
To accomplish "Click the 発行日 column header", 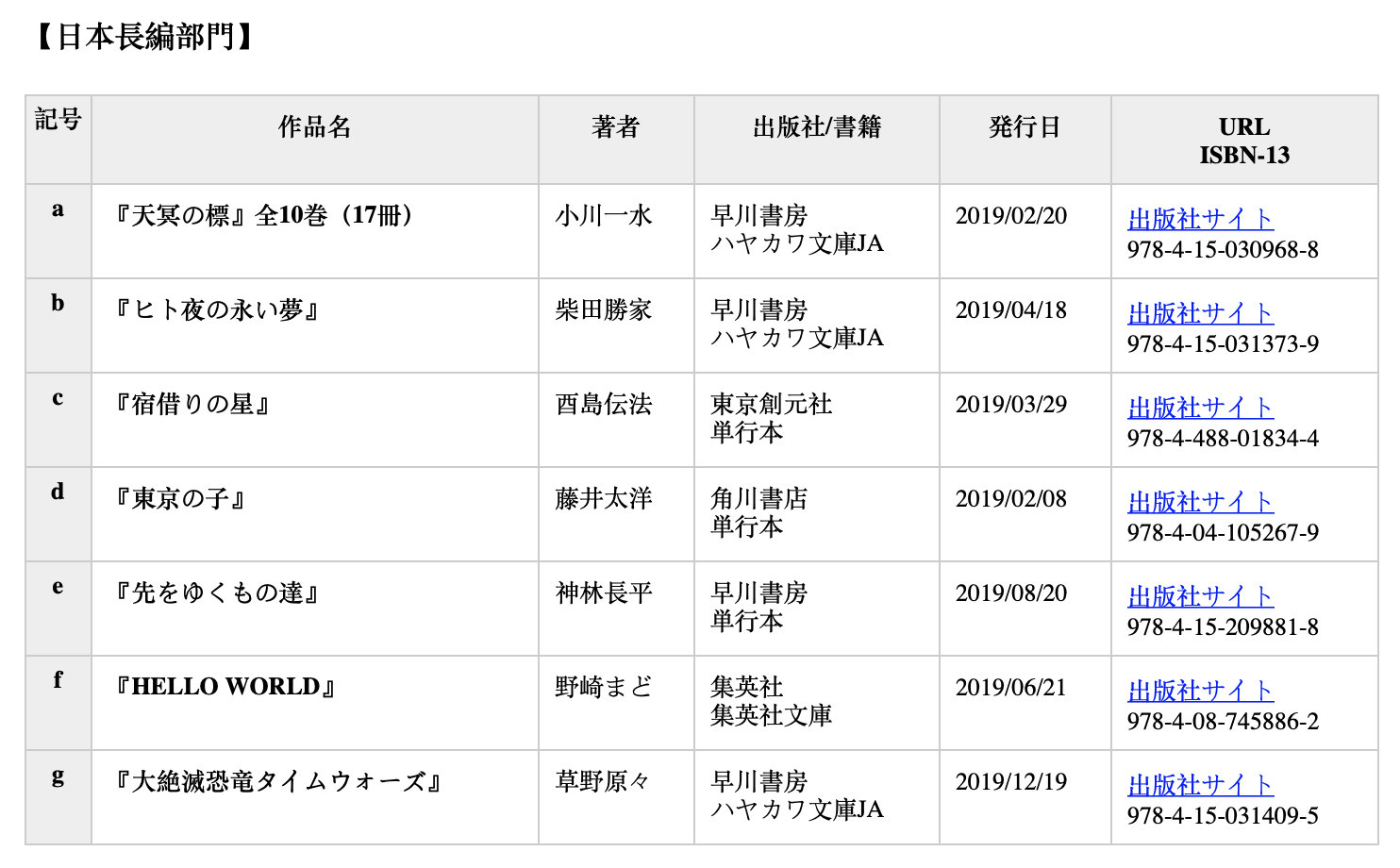I will [x=1025, y=126].
